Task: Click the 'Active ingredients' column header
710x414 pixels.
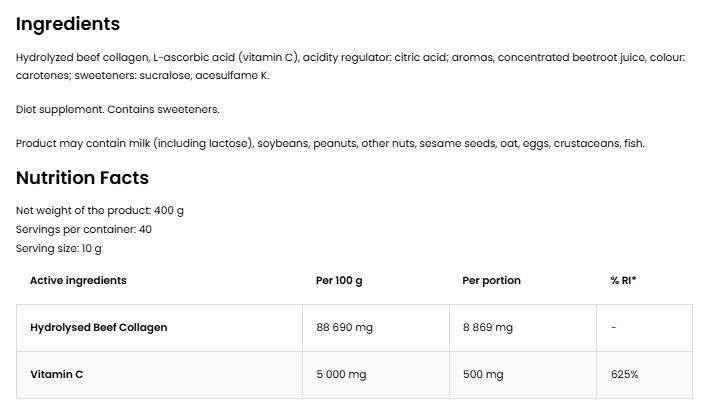Action: [78, 280]
